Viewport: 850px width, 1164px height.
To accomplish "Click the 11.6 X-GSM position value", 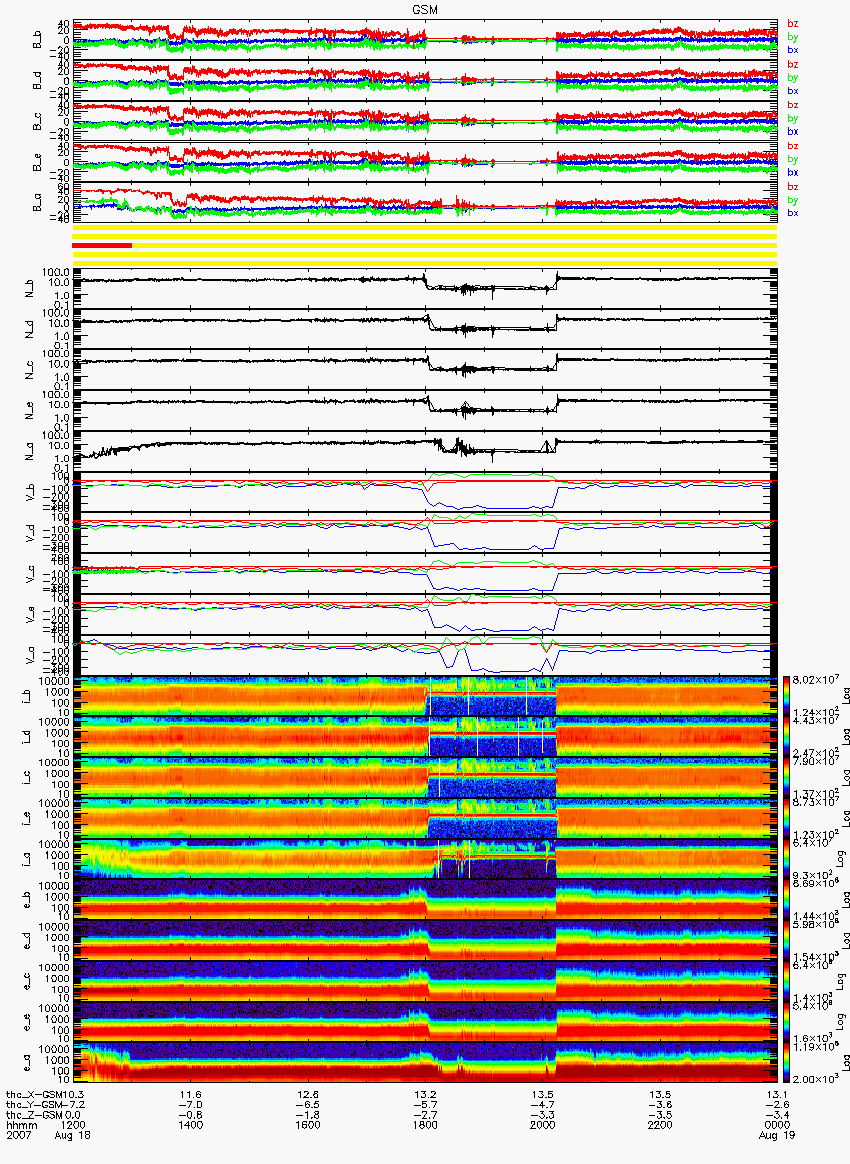I will coord(190,1094).
